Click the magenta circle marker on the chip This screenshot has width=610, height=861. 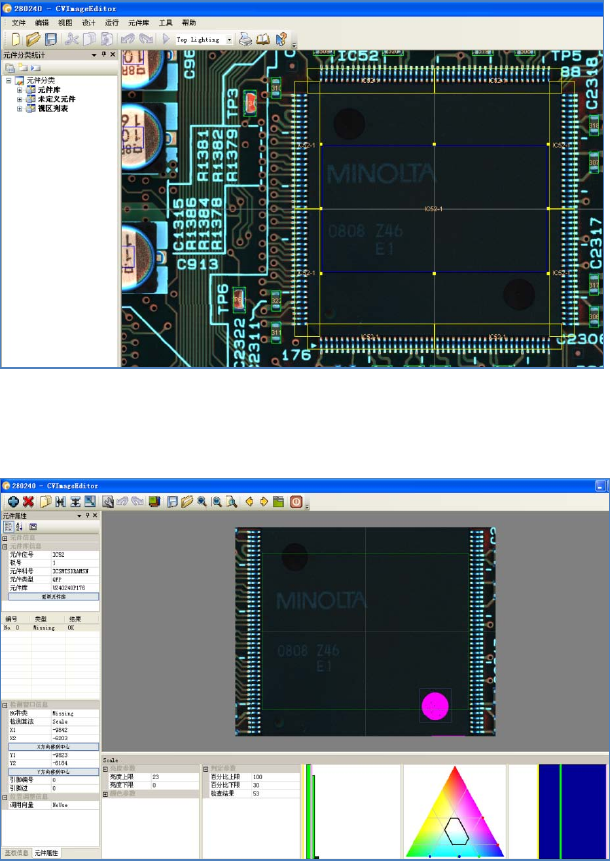(x=435, y=706)
